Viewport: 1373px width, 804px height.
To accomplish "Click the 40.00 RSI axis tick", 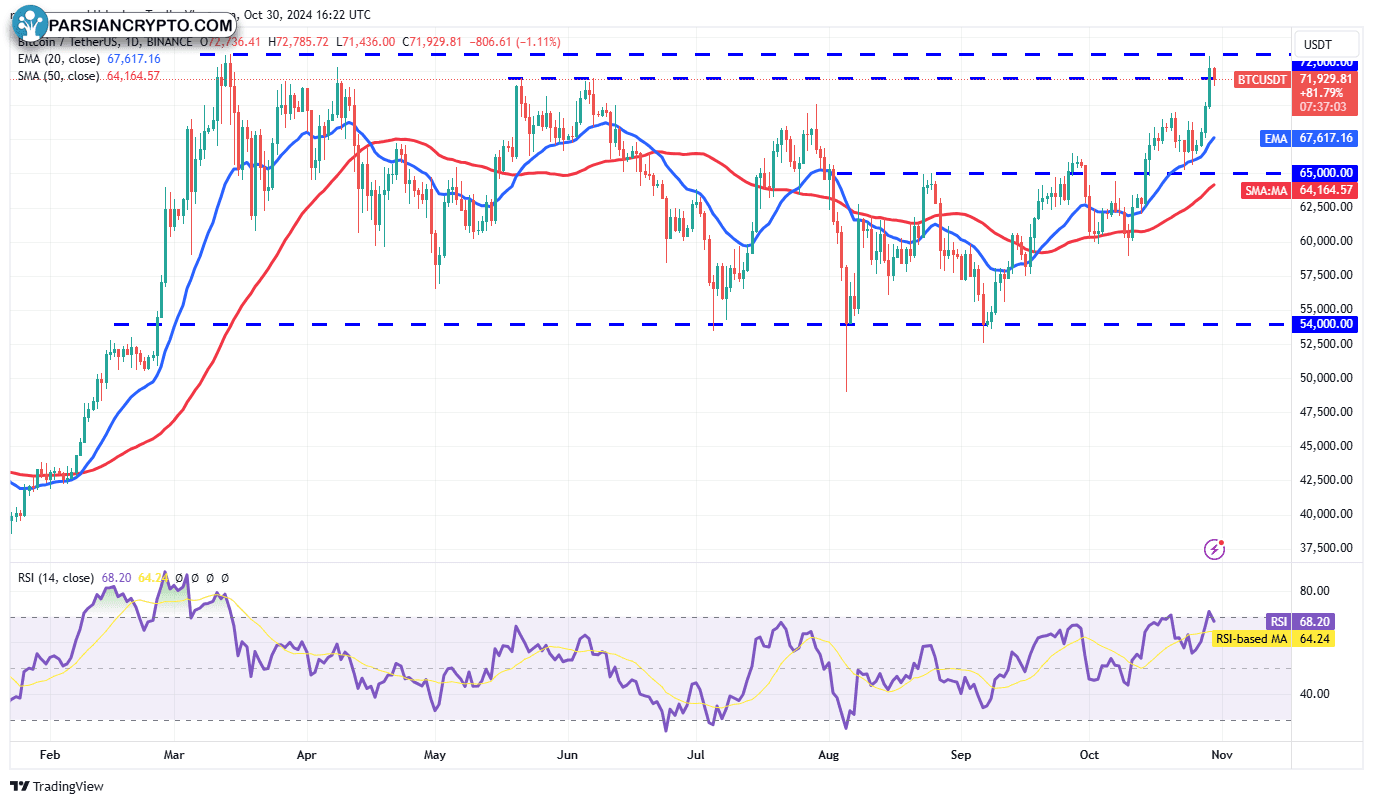I will pos(1314,694).
